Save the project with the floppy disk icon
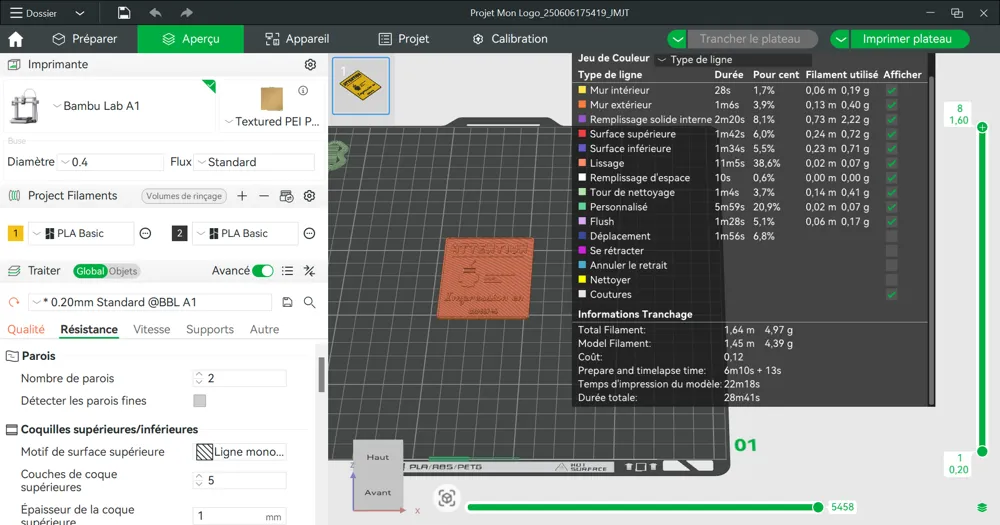Screen dimensions: 1000x525 click(x=124, y=13)
